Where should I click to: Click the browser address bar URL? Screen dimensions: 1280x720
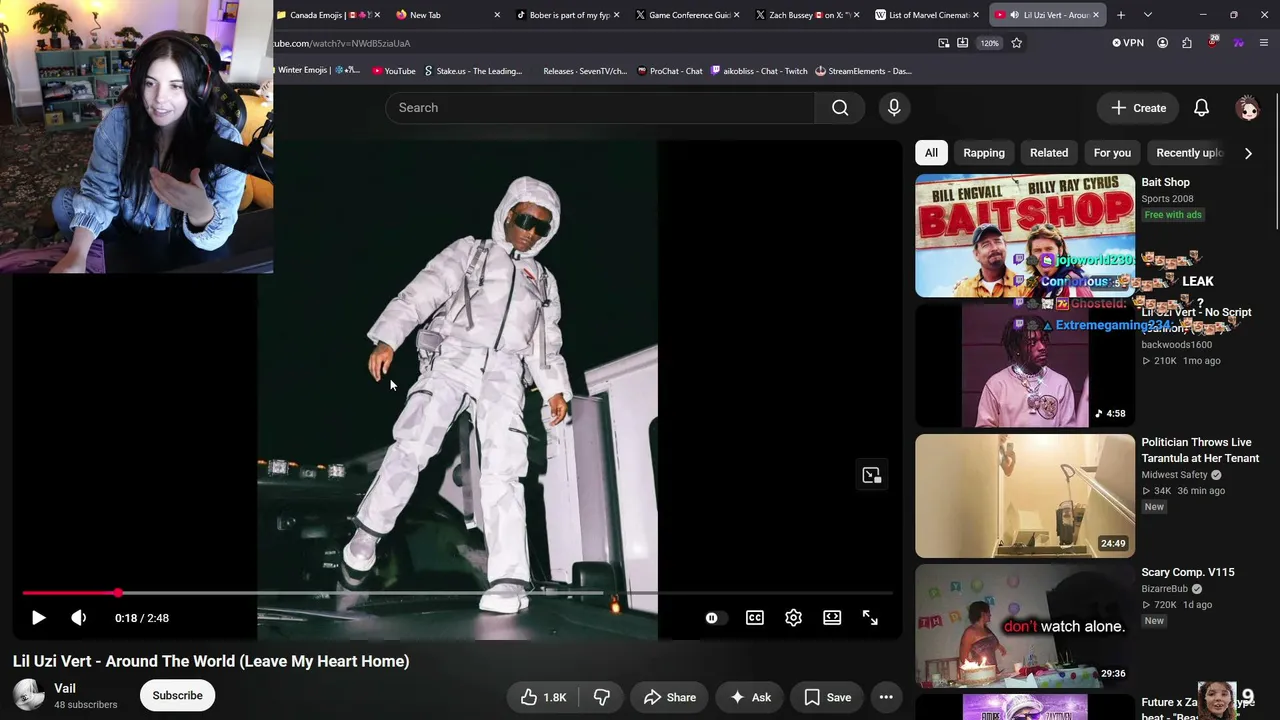pyautogui.click(x=342, y=43)
